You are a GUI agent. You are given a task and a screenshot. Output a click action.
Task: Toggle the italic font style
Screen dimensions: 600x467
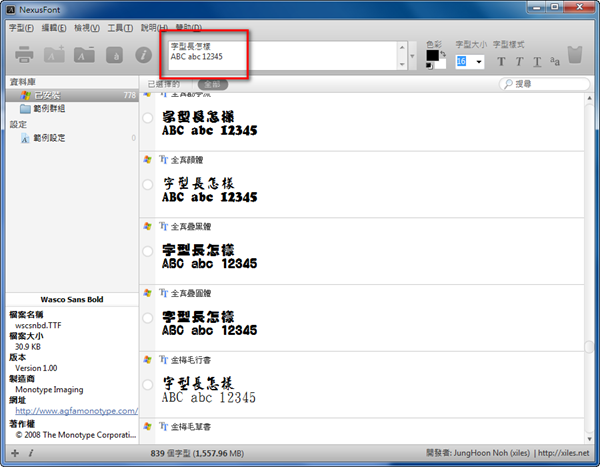(519, 61)
